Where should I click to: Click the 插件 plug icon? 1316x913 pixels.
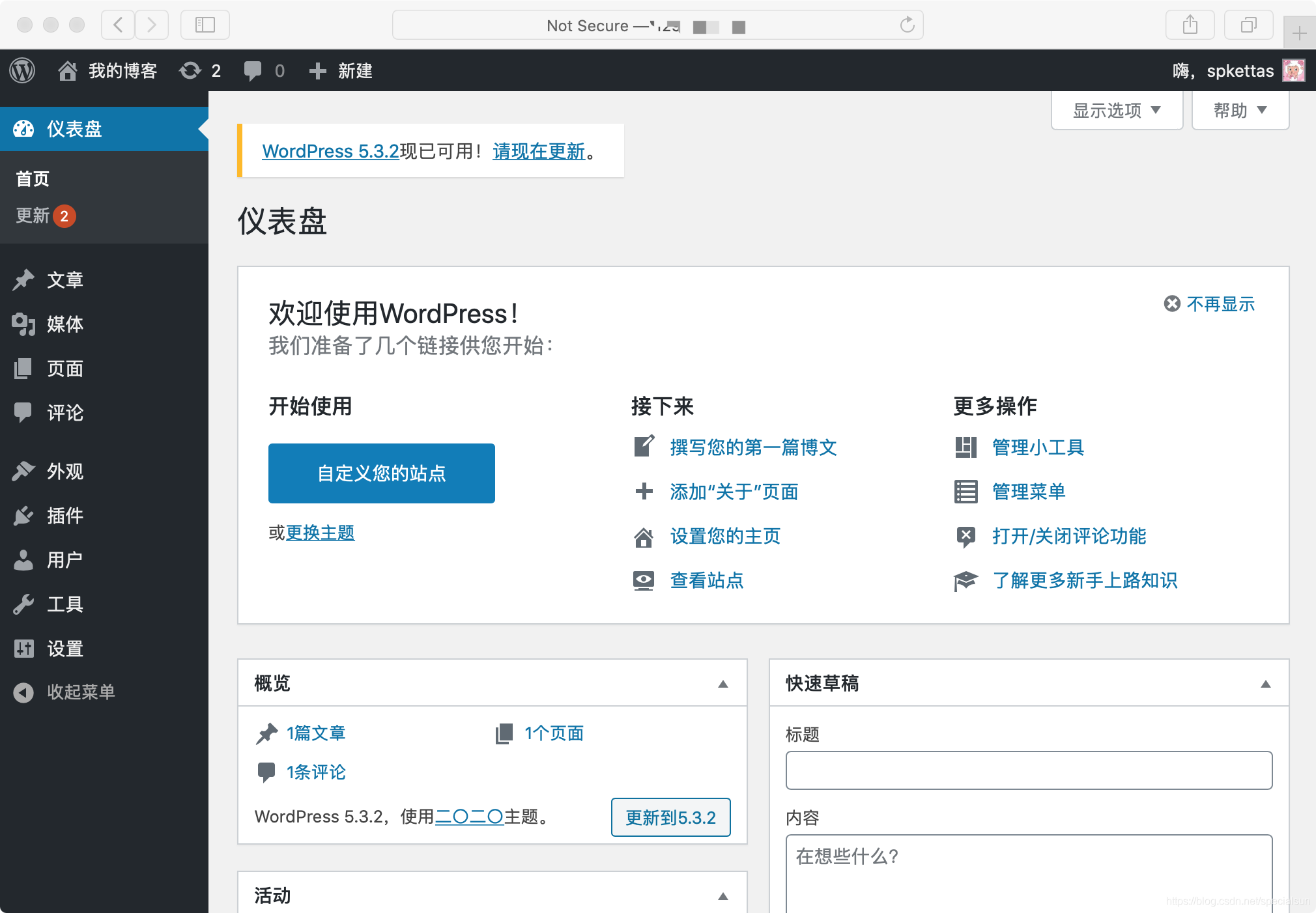click(23, 516)
